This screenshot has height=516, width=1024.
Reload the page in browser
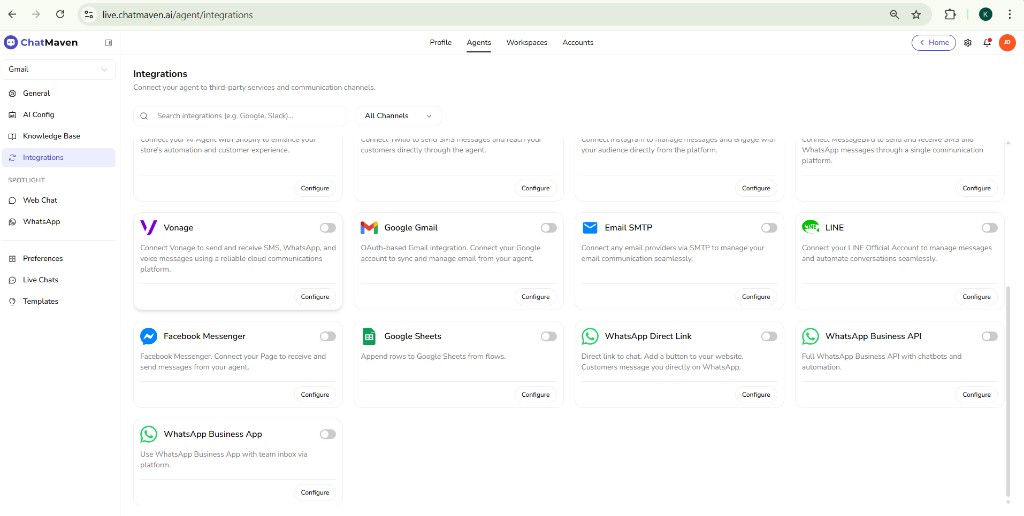60,14
